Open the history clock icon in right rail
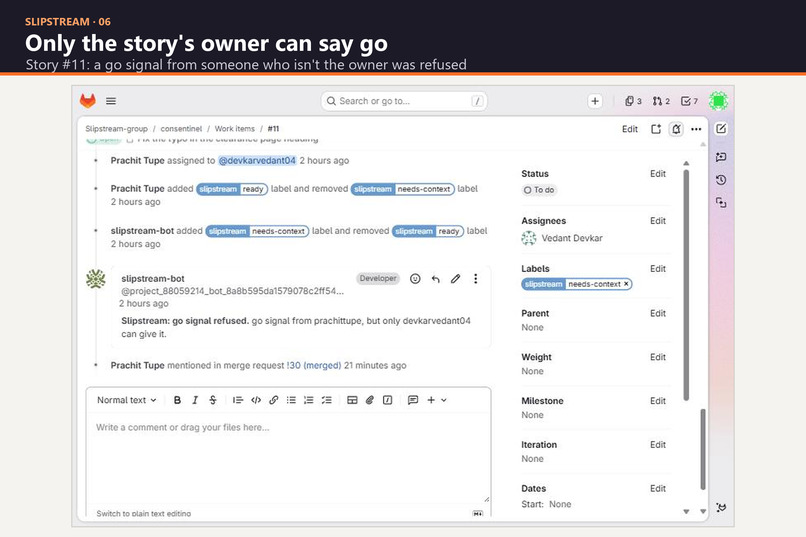The image size is (806, 537). (721, 180)
